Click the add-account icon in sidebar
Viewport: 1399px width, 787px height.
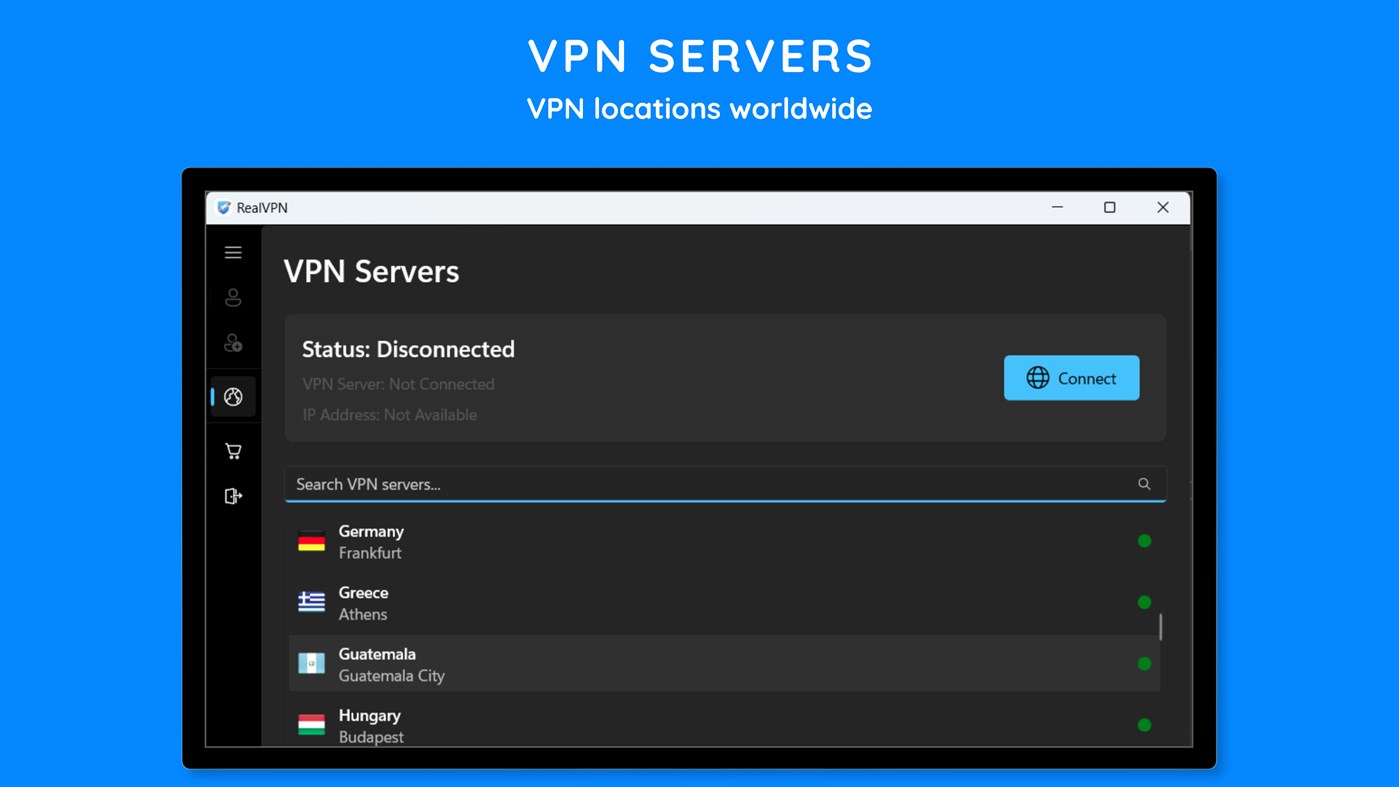pyautogui.click(x=232, y=342)
